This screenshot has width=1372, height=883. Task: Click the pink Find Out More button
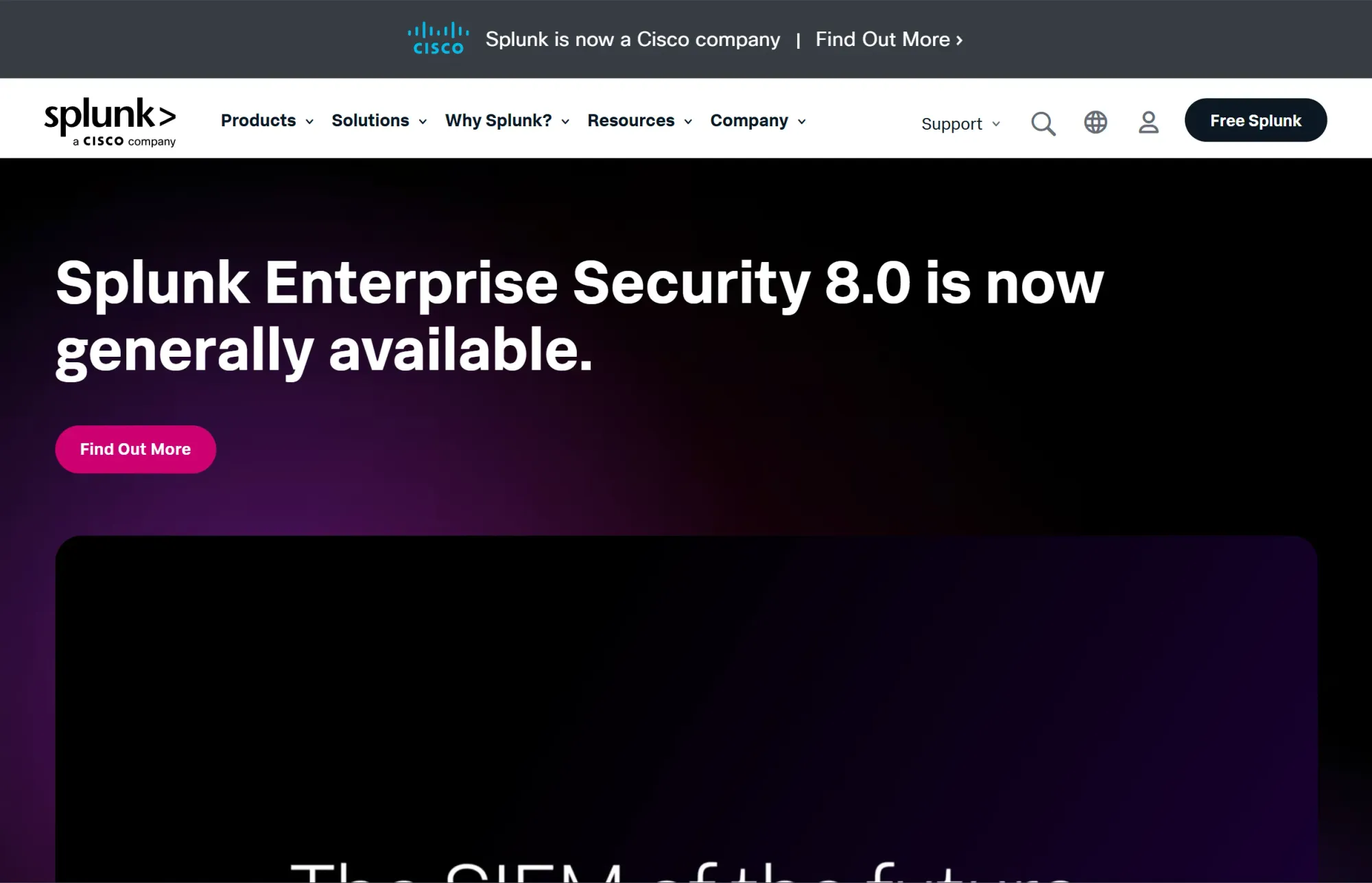click(x=135, y=449)
